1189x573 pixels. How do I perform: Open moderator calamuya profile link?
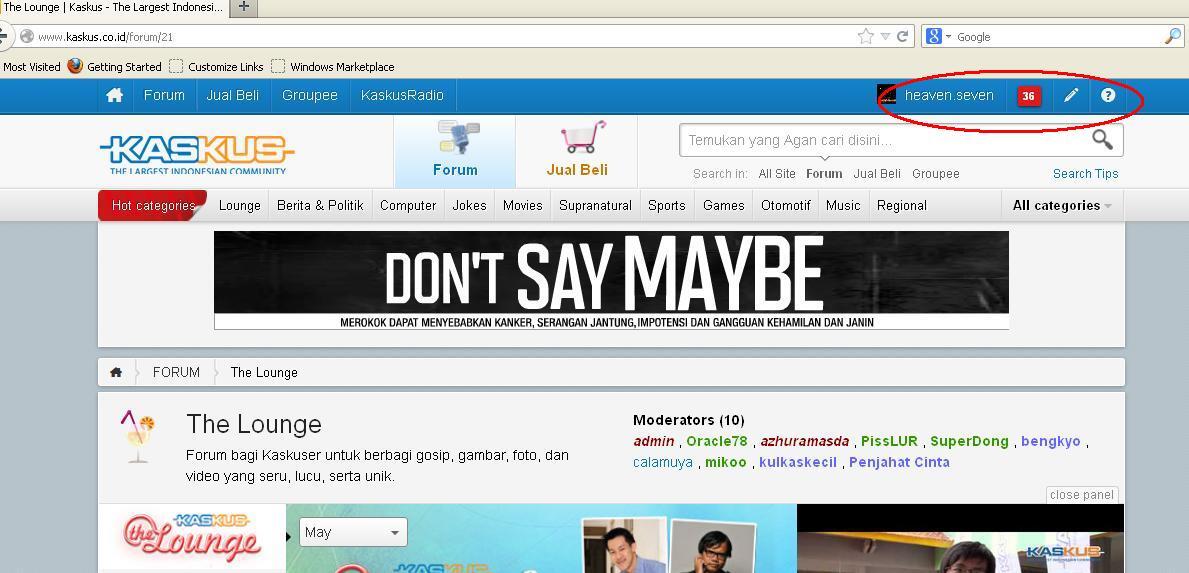tap(664, 462)
